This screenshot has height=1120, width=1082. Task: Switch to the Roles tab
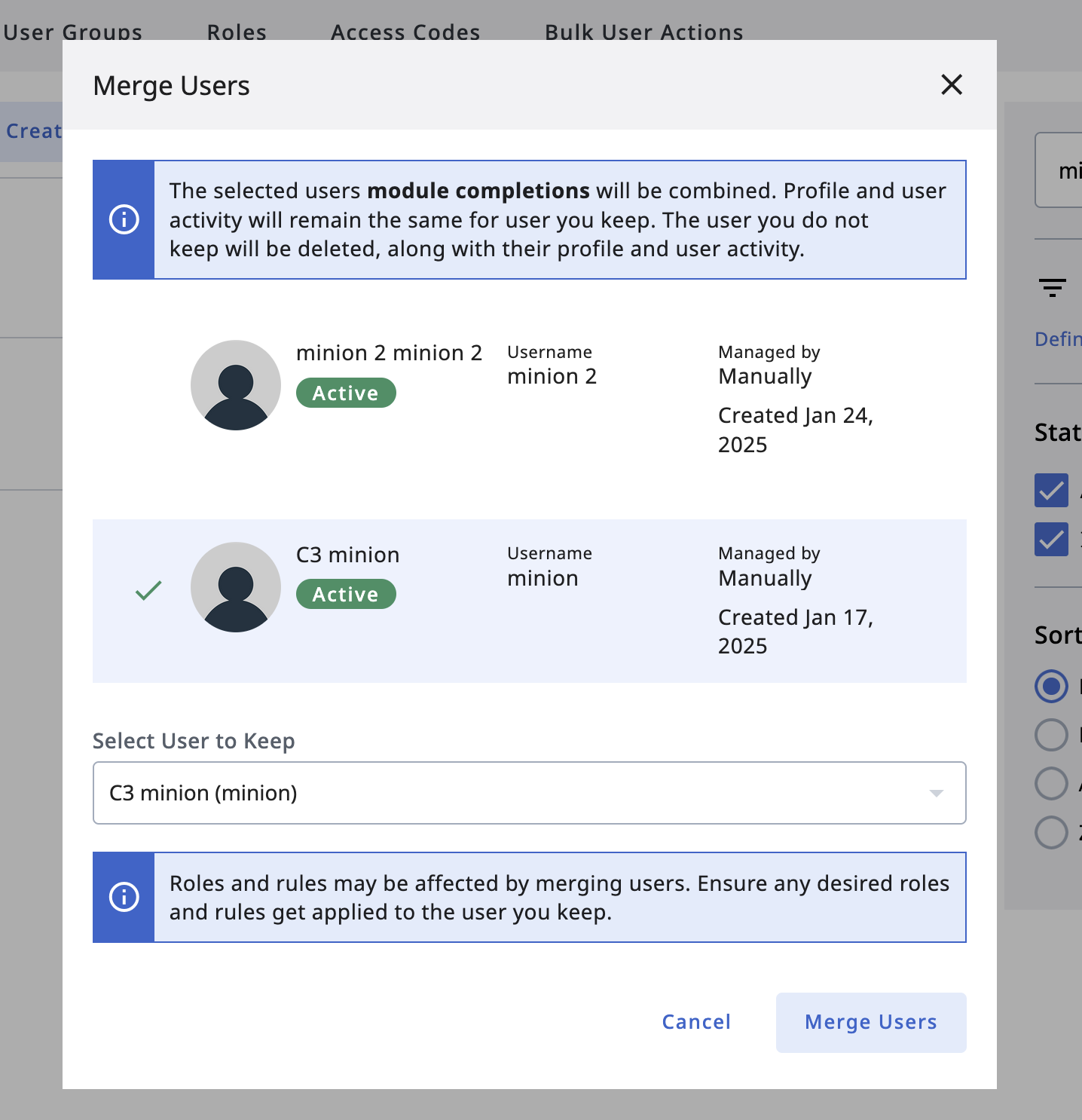[237, 32]
